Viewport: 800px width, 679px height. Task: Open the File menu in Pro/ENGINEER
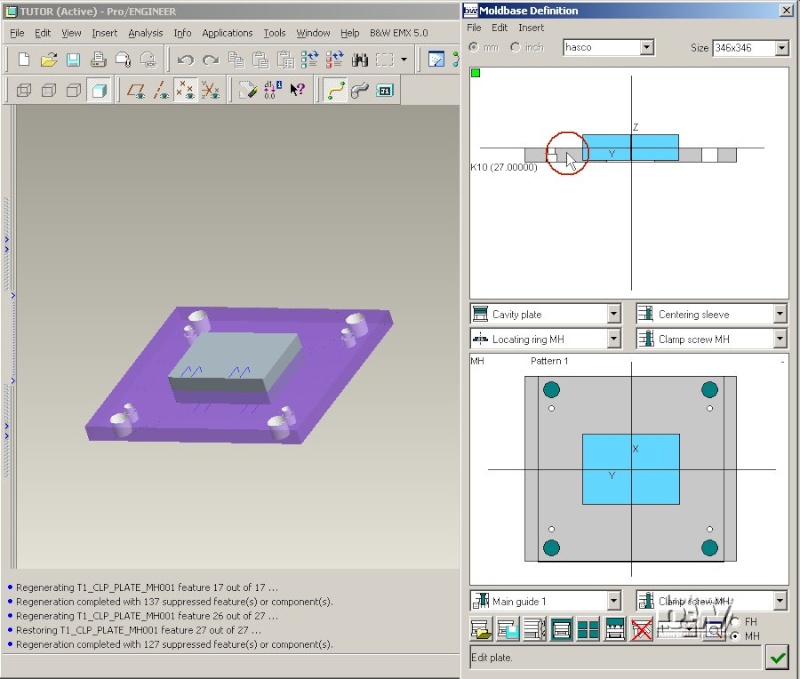pyautogui.click(x=17, y=33)
